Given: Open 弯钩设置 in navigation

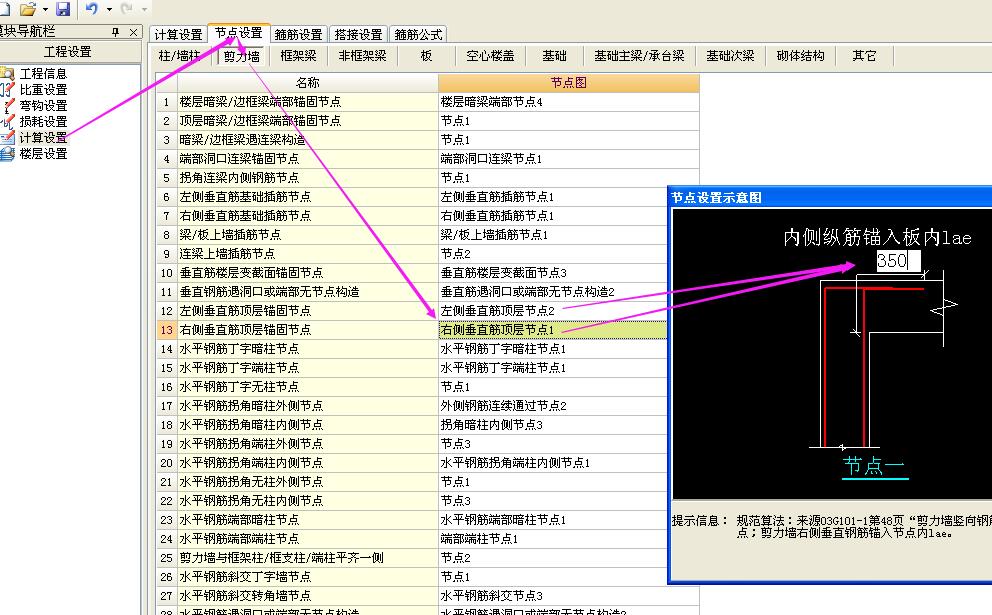Looking at the screenshot, I should (43, 106).
